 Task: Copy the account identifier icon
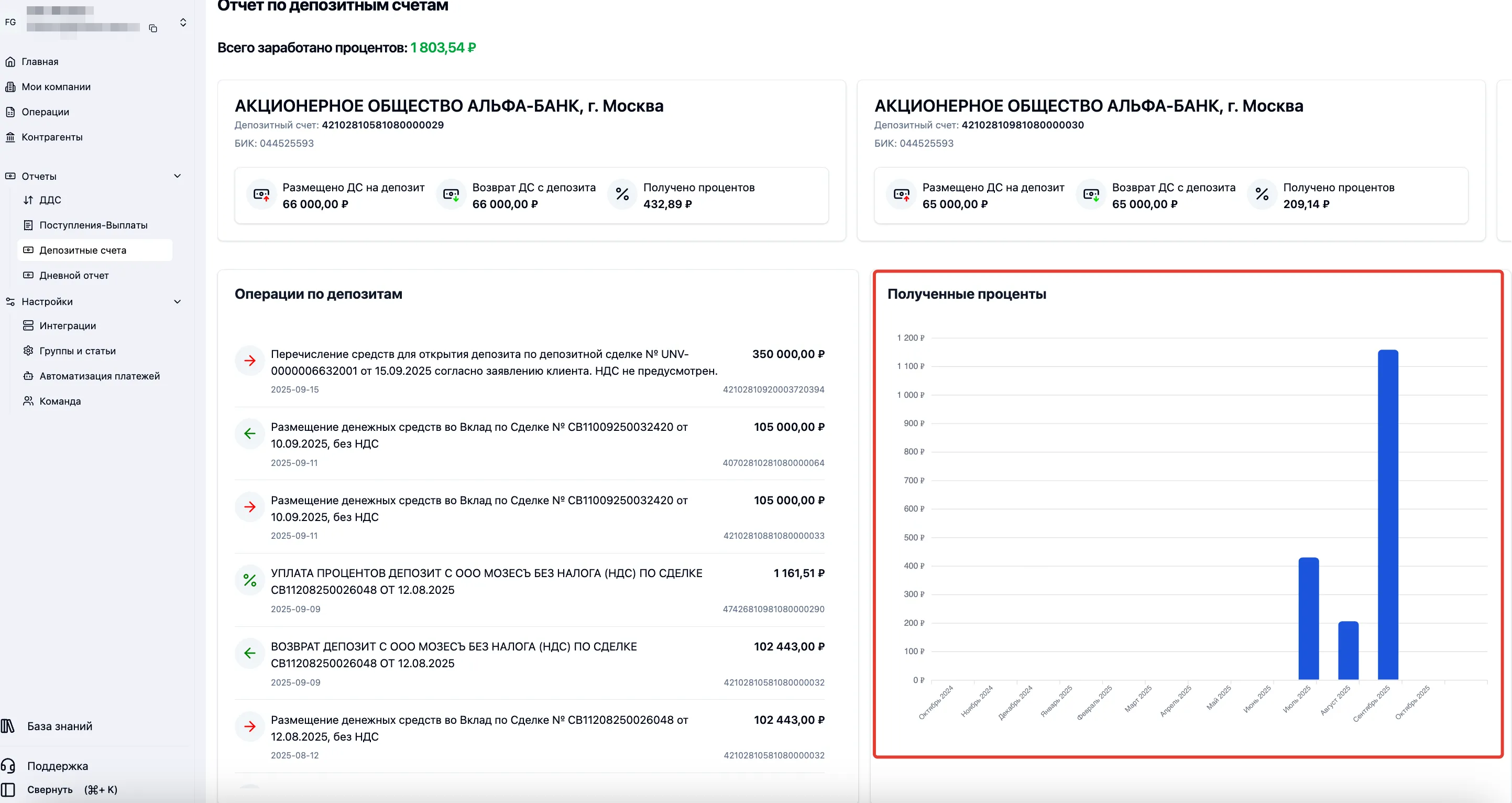coord(153,28)
